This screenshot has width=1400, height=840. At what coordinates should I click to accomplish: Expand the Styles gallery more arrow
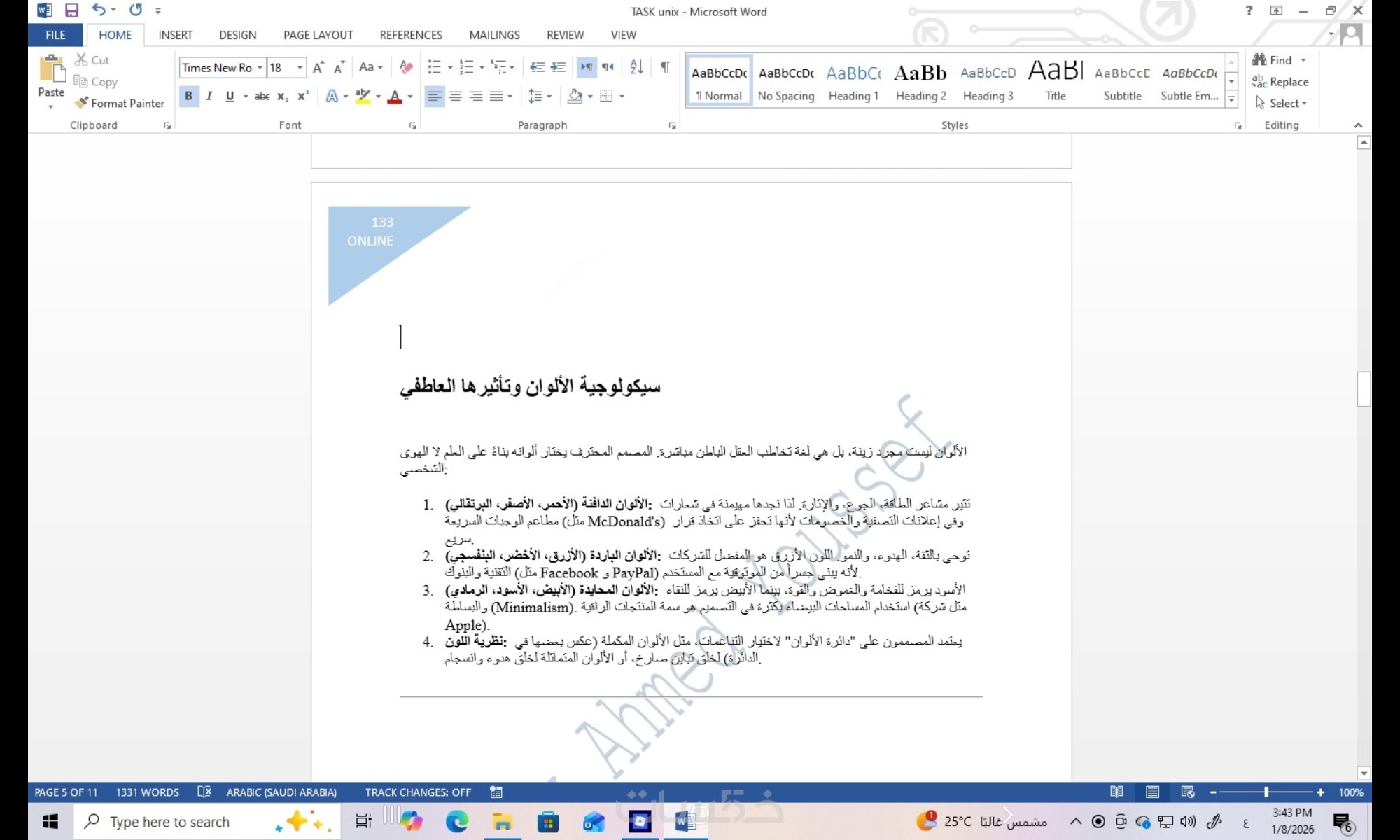pos(1231,99)
